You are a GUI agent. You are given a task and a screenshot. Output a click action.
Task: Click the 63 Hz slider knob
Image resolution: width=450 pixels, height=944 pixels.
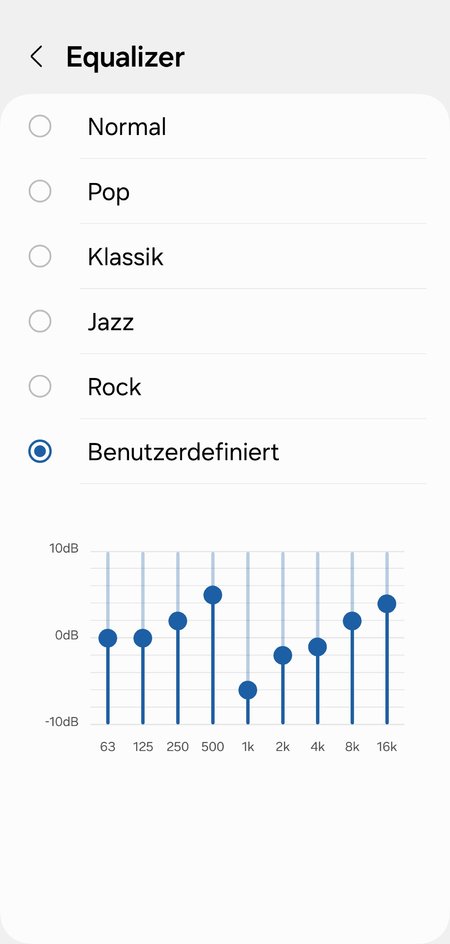click(108, 638)
